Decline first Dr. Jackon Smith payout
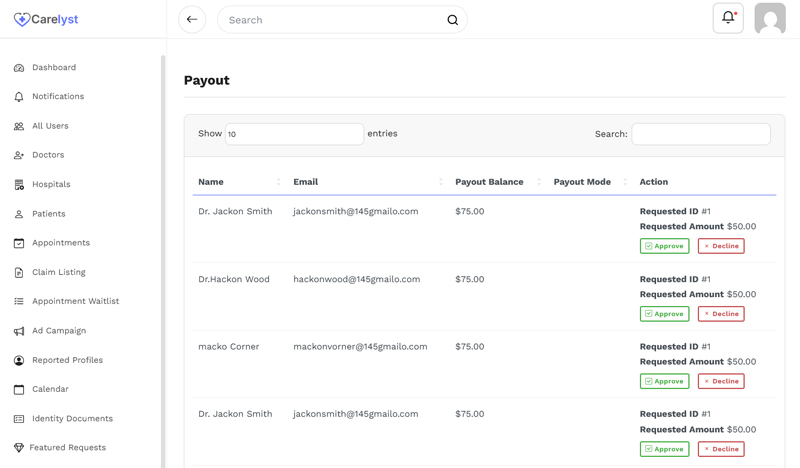The image size is (800, 468). point(721,246)
